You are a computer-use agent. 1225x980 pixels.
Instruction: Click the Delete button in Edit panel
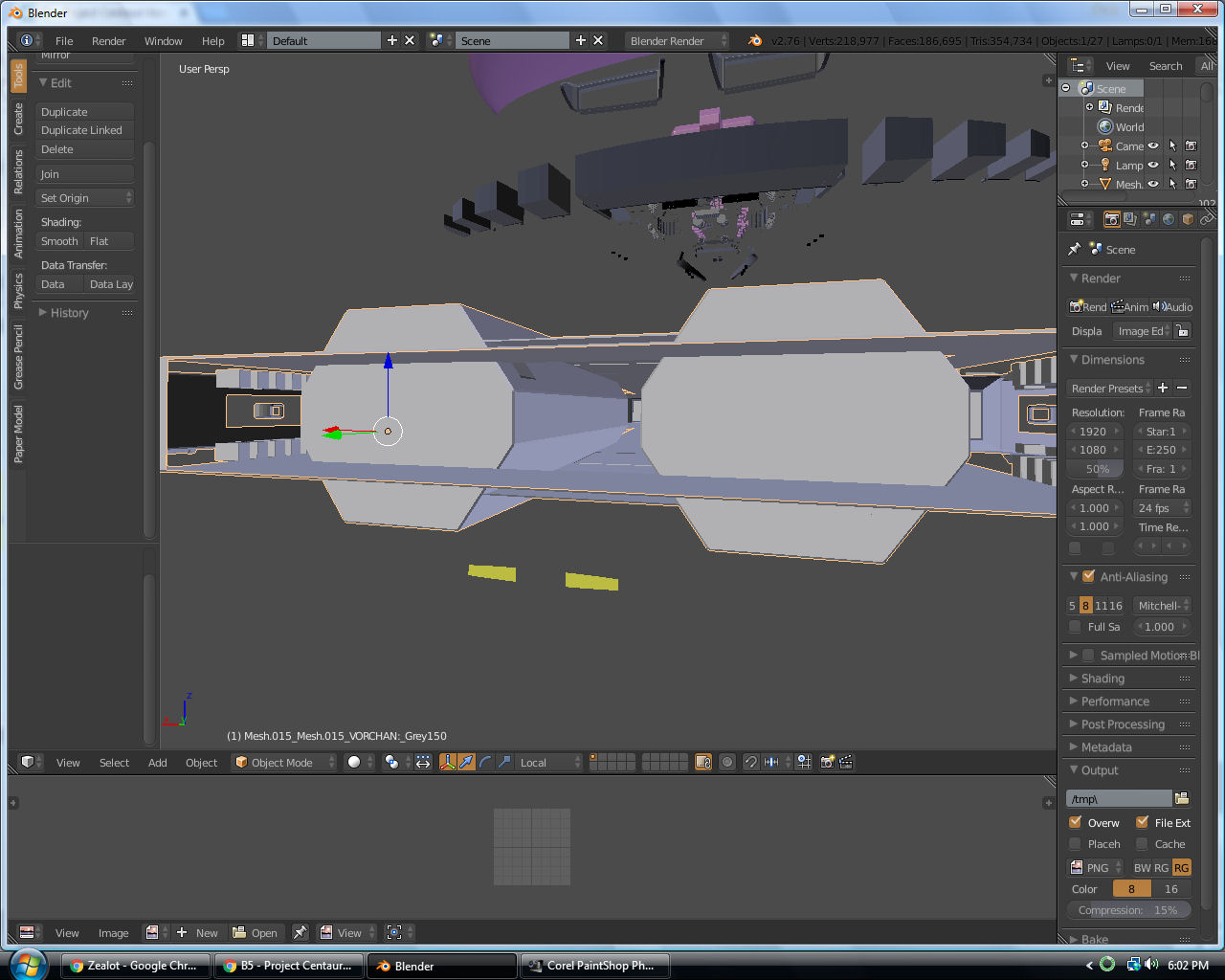click(x=85, y=148)
